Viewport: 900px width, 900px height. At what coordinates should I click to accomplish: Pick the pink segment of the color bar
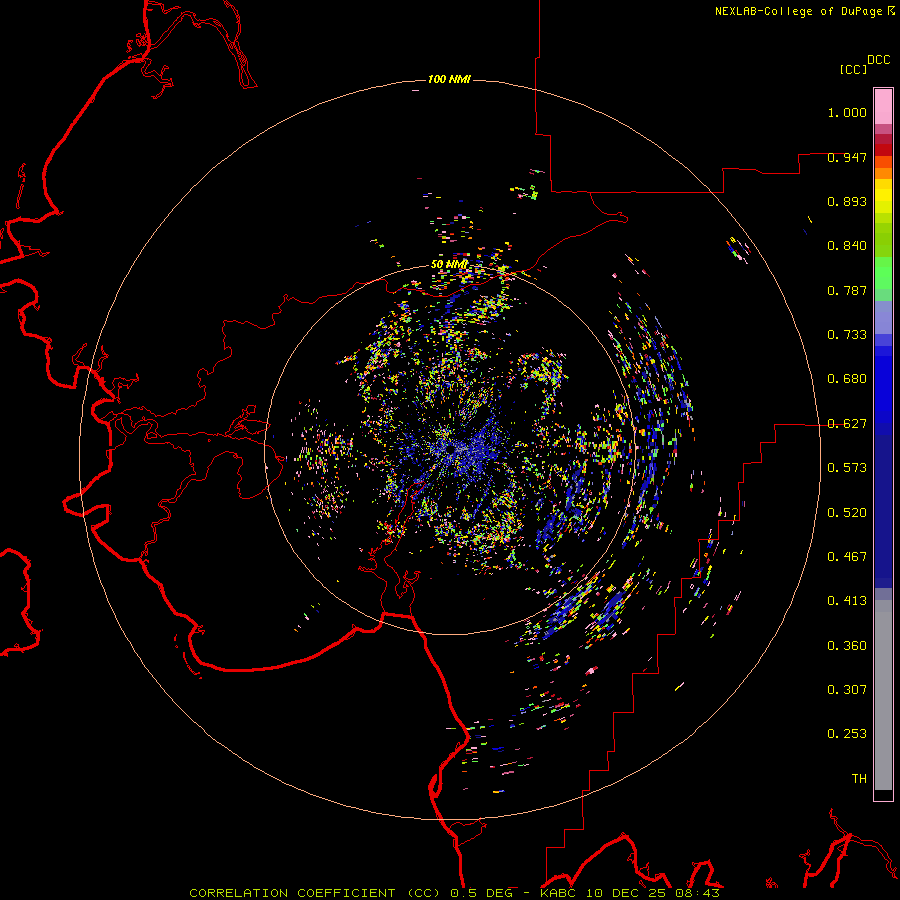click(883, 106)
